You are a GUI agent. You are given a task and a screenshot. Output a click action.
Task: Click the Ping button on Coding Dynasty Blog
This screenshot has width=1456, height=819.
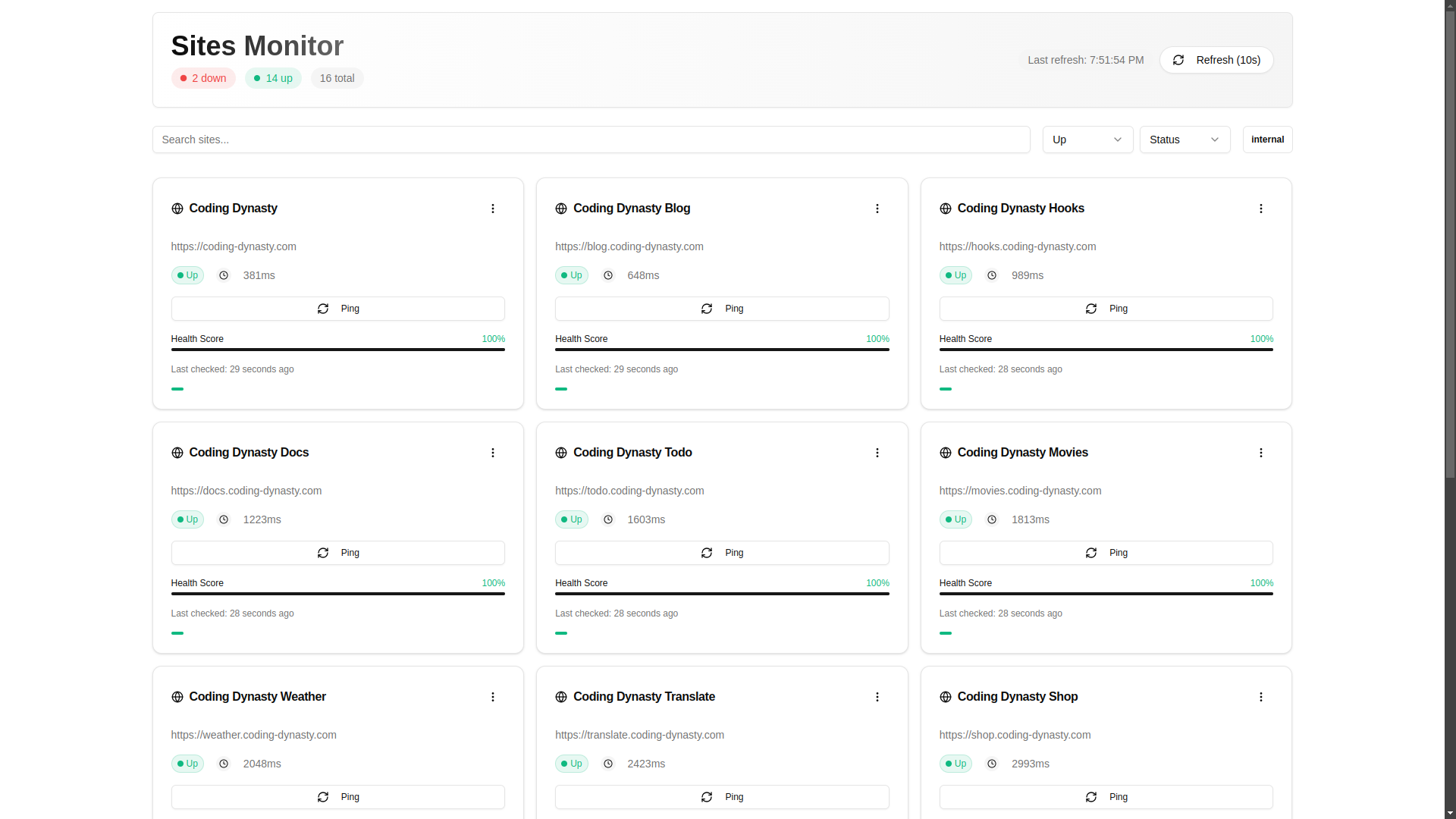[x=722, y=308]
